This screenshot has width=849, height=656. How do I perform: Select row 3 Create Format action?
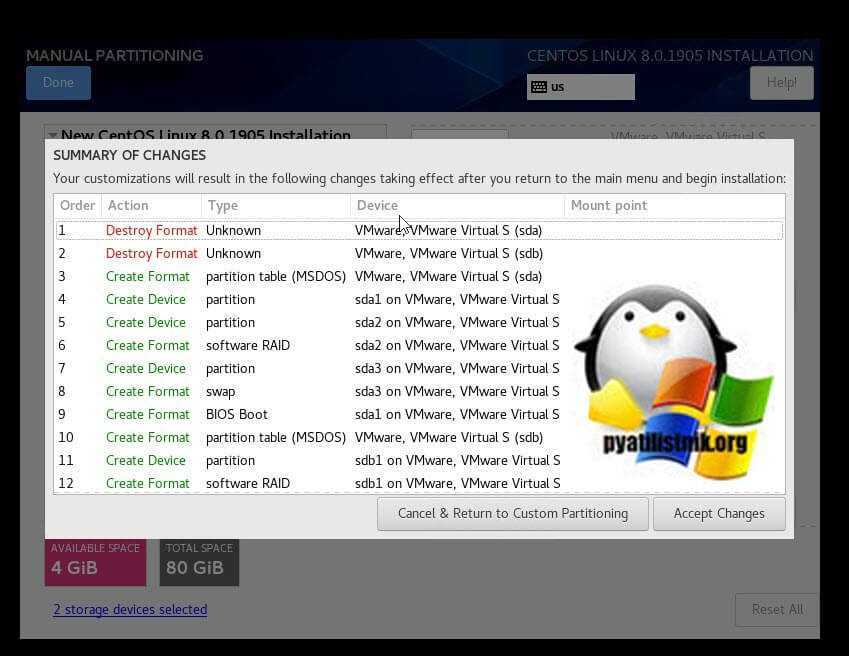click(148, 277)
